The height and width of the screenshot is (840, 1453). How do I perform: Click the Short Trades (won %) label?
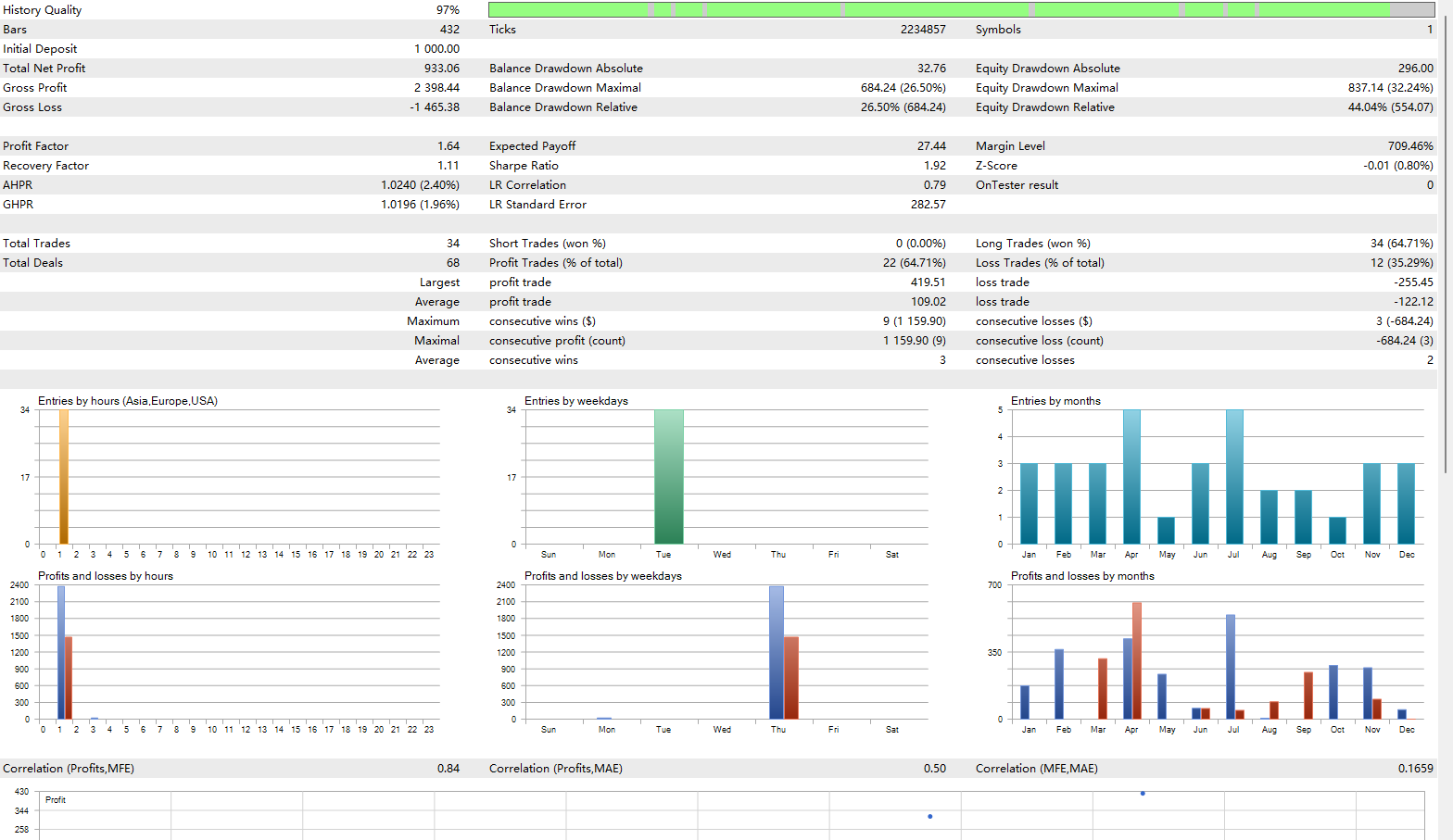tap(548, 243)
